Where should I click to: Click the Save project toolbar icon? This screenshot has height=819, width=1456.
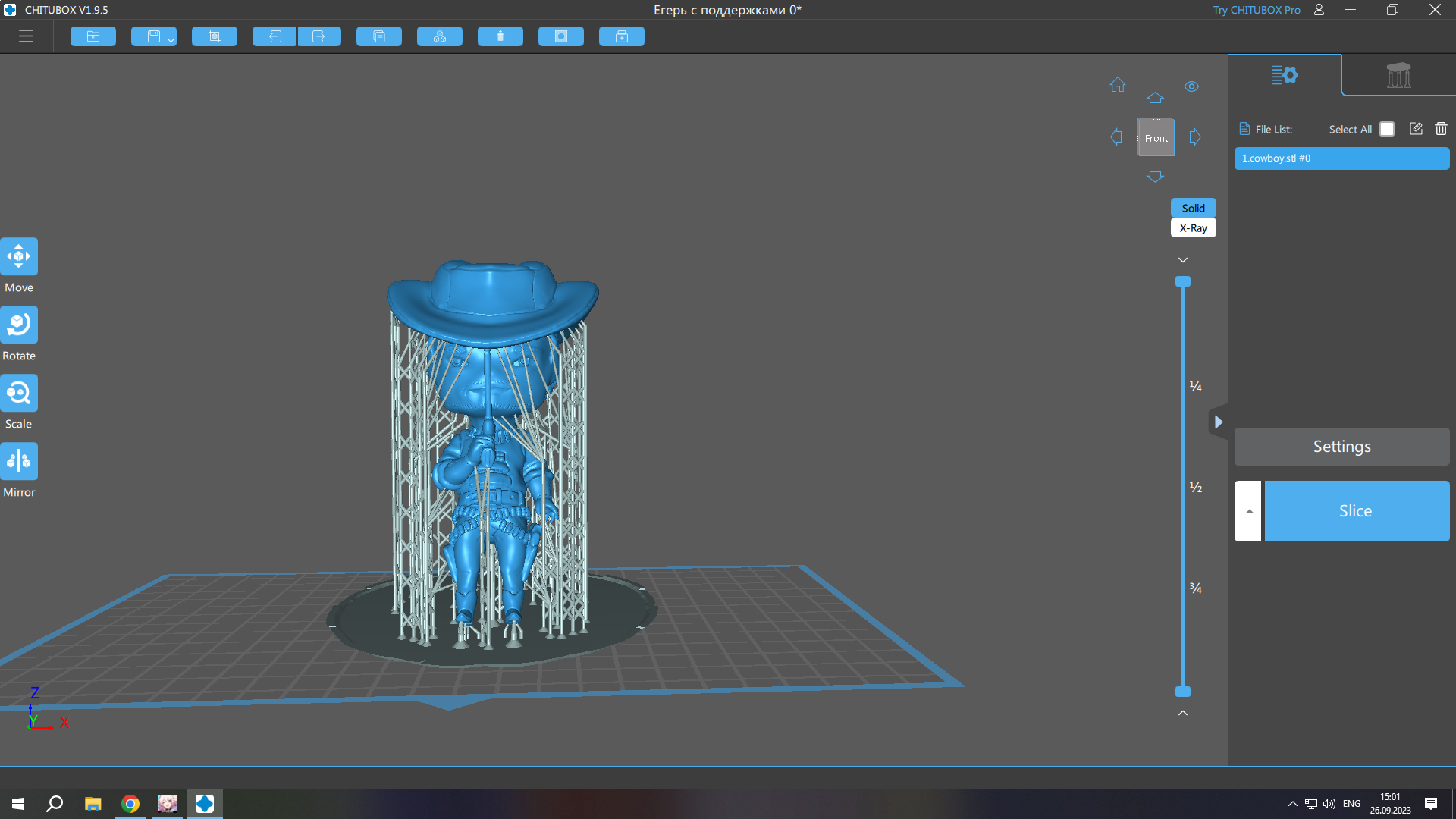pos(152,36)
